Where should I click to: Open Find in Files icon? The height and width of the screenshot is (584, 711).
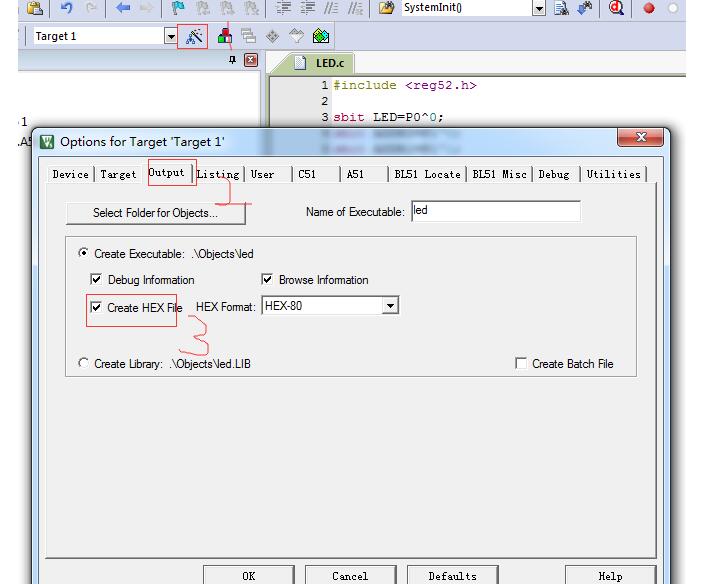(x=386, y=8)
